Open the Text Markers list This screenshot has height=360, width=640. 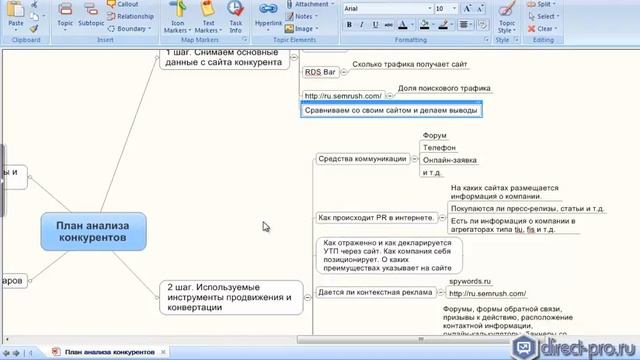(x=208, y=17)
